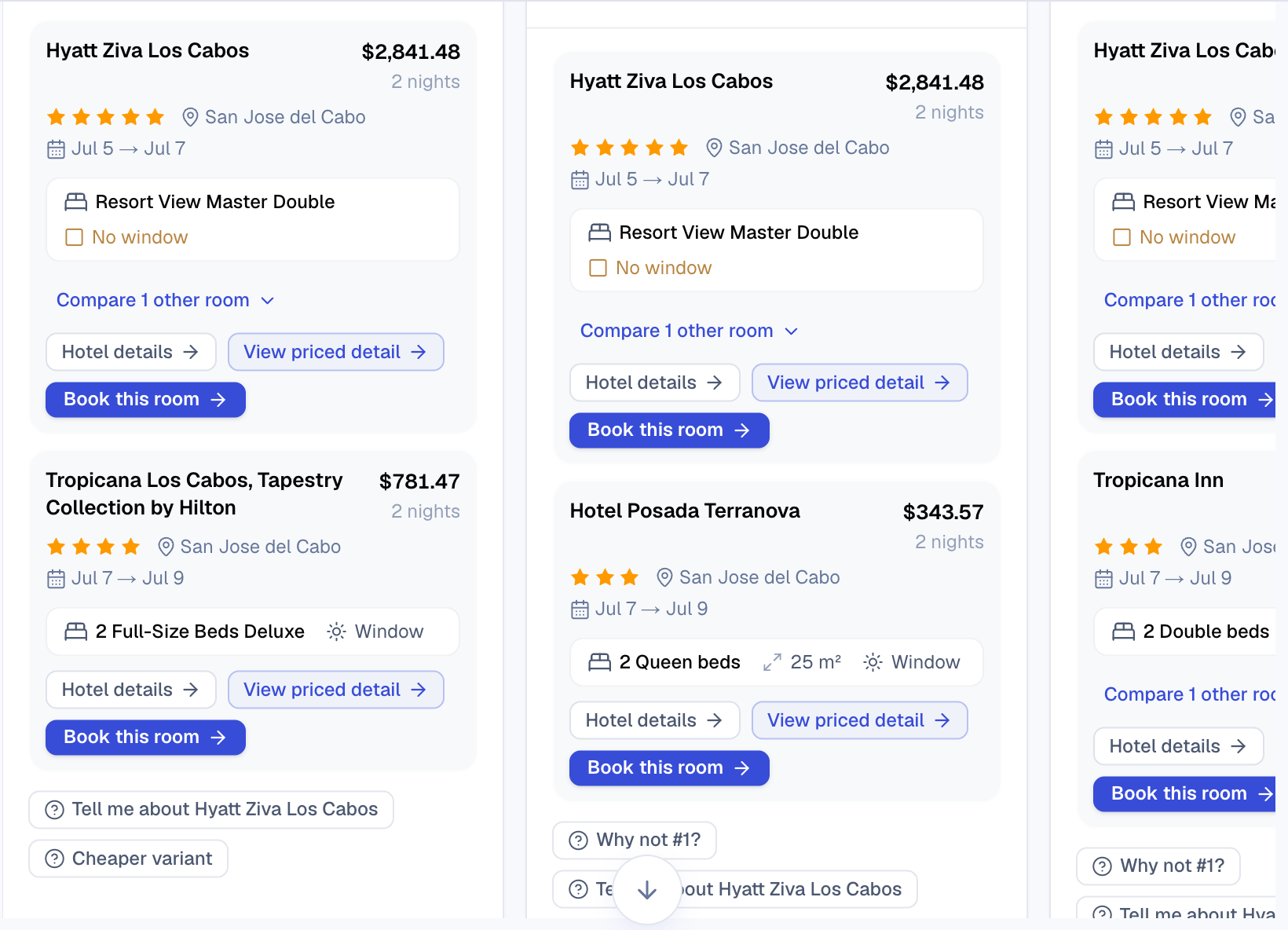
Task: Expand Compare 1 other room in middle Hyatt card
Action: pyautogui.click(x=690, y=331)
